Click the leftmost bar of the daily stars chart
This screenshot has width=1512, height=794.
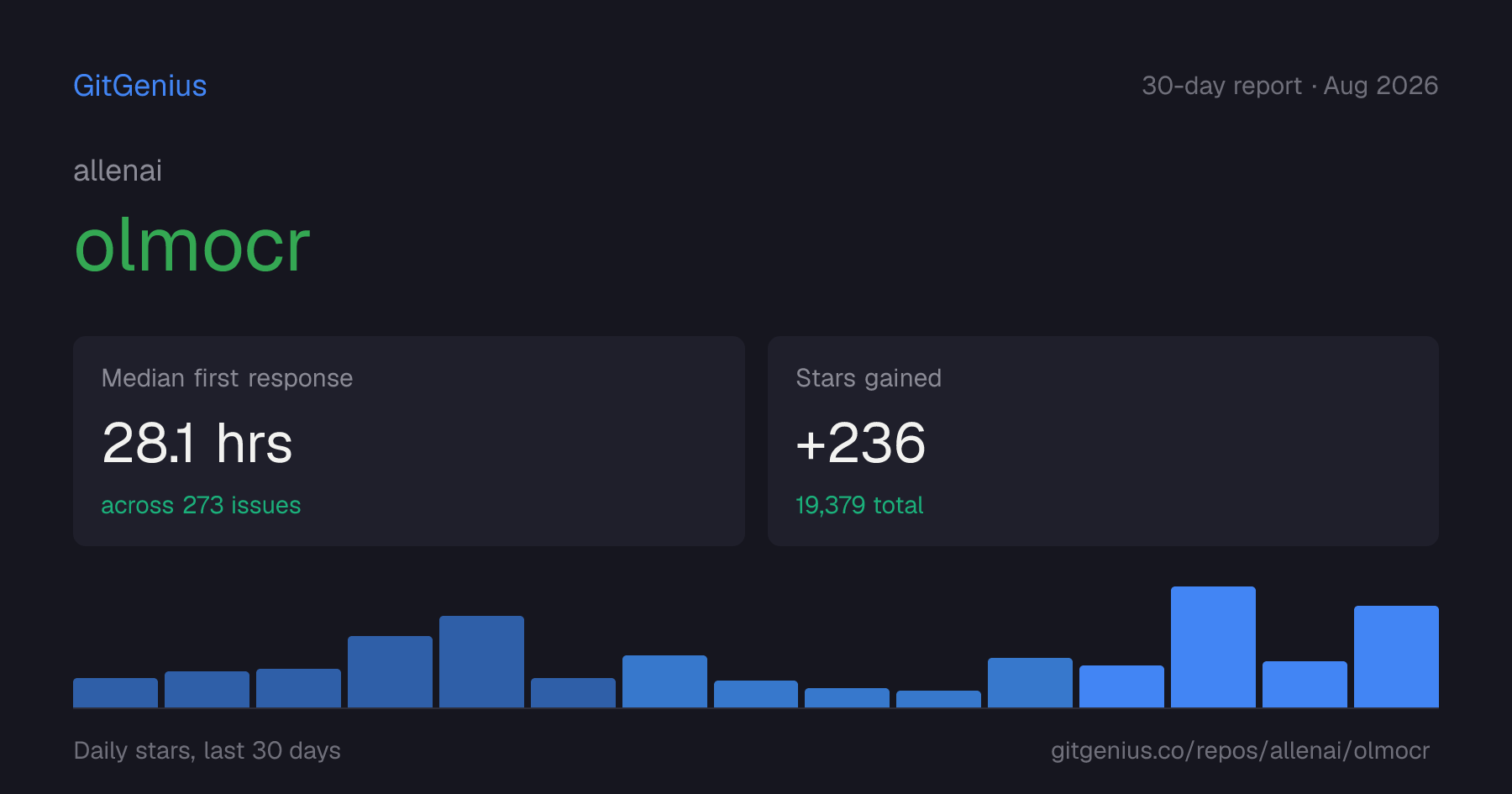115,692
